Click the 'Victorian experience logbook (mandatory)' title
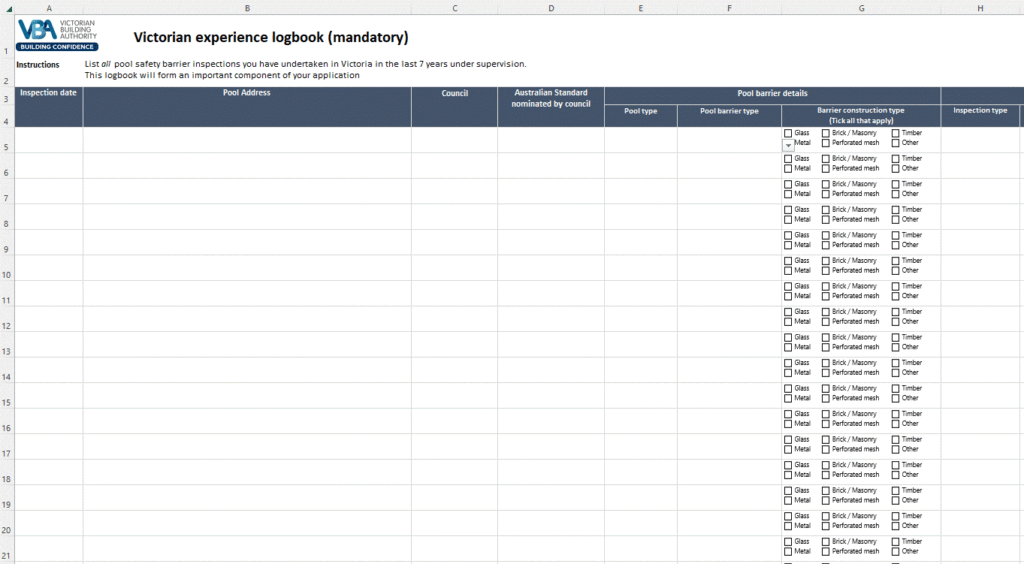The image size is (1024, 564). 271,38
